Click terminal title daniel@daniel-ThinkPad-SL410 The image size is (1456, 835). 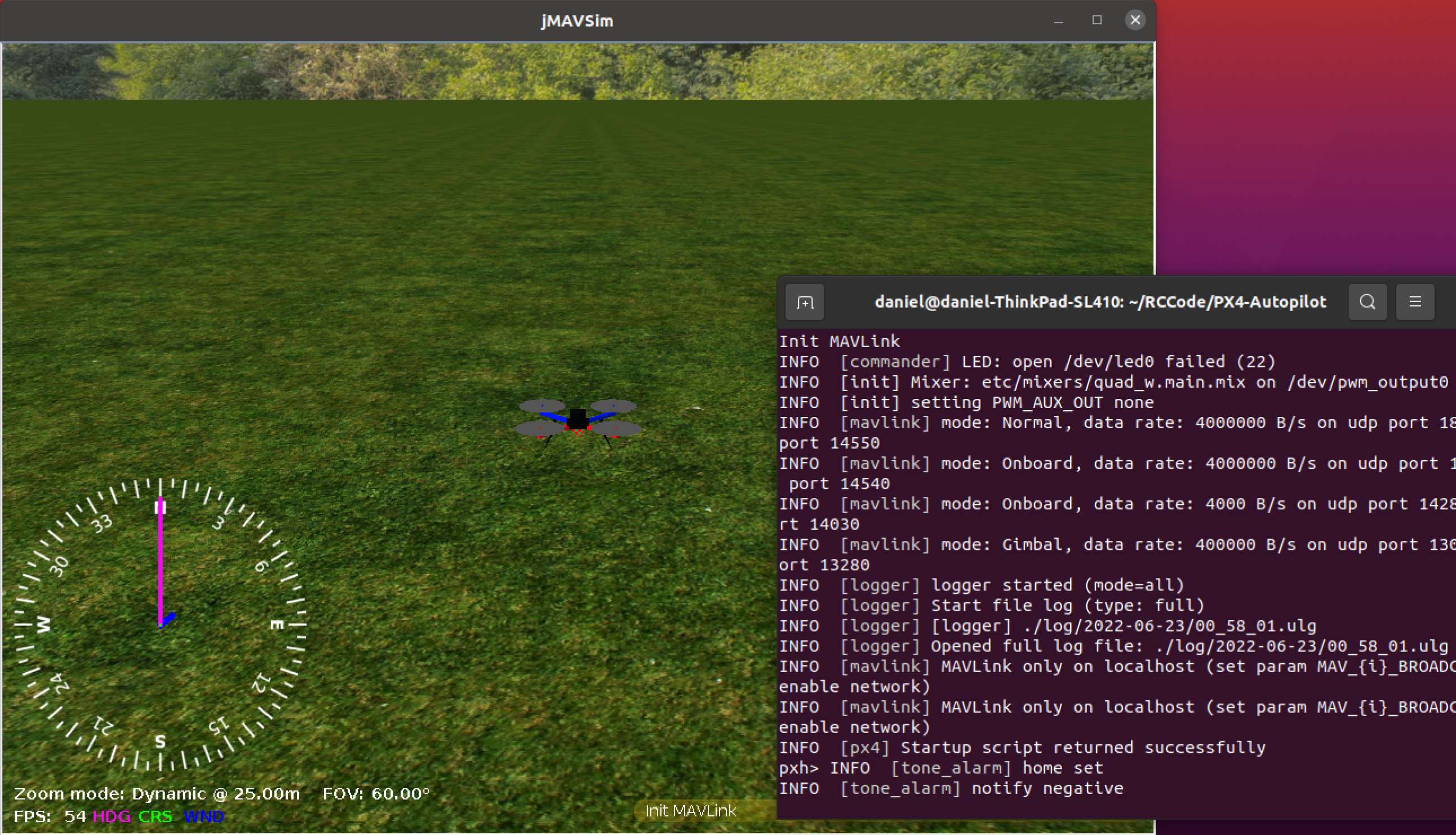(x=1100, y=302)
